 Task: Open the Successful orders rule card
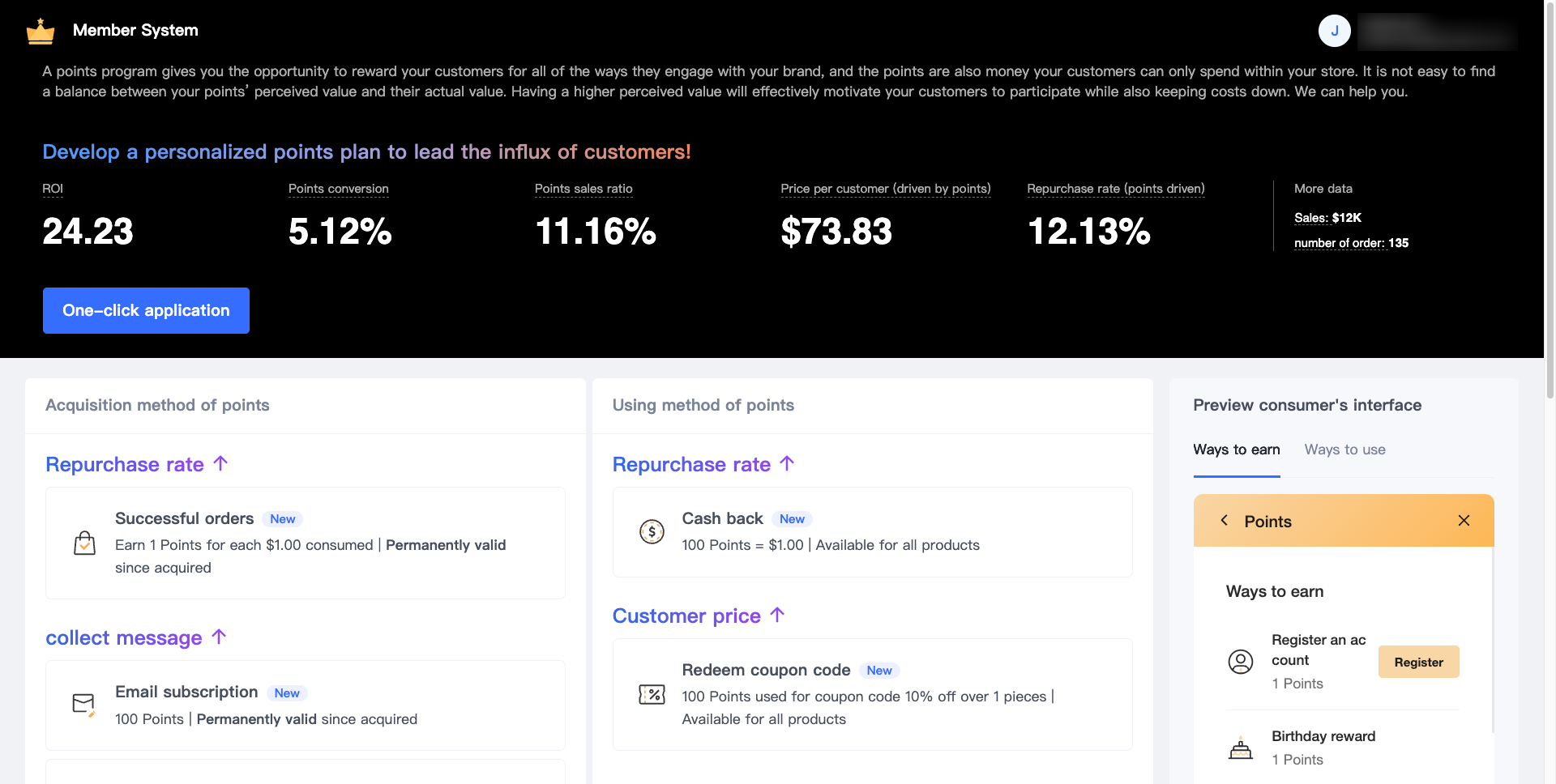(x=305, y=543)
